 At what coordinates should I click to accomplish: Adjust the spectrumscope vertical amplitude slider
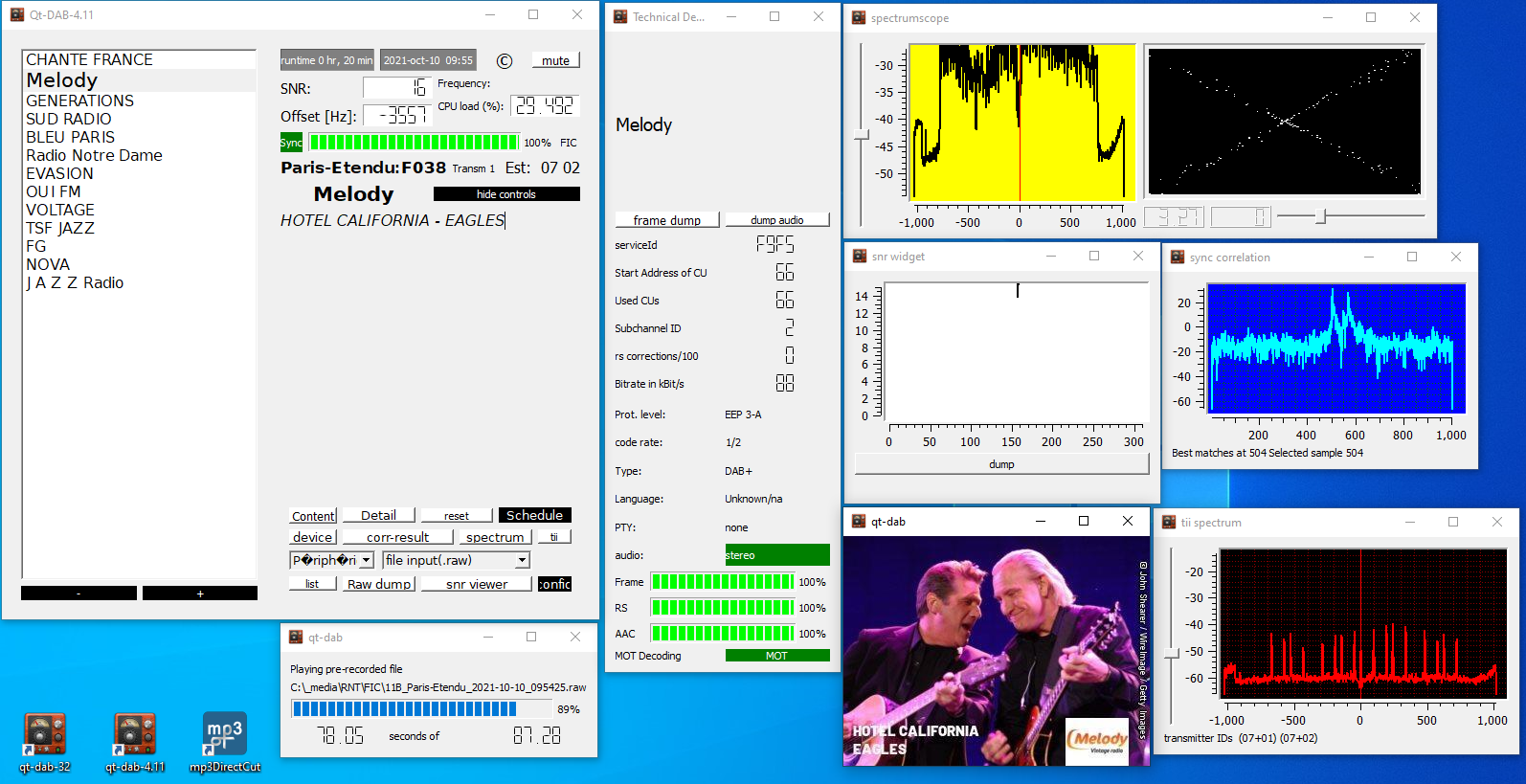tap(862, 135)
